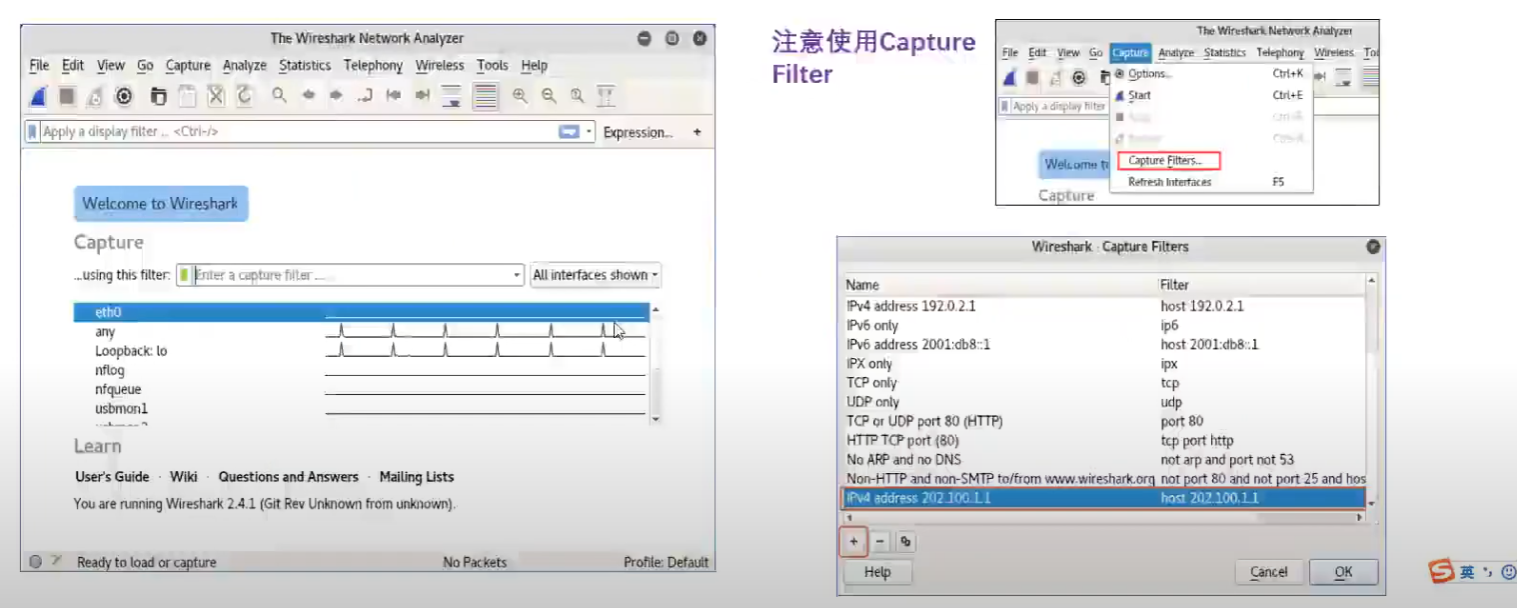Click display filter bookmark icon
The width and height of the screenshot is (1517, 608).
33,131
